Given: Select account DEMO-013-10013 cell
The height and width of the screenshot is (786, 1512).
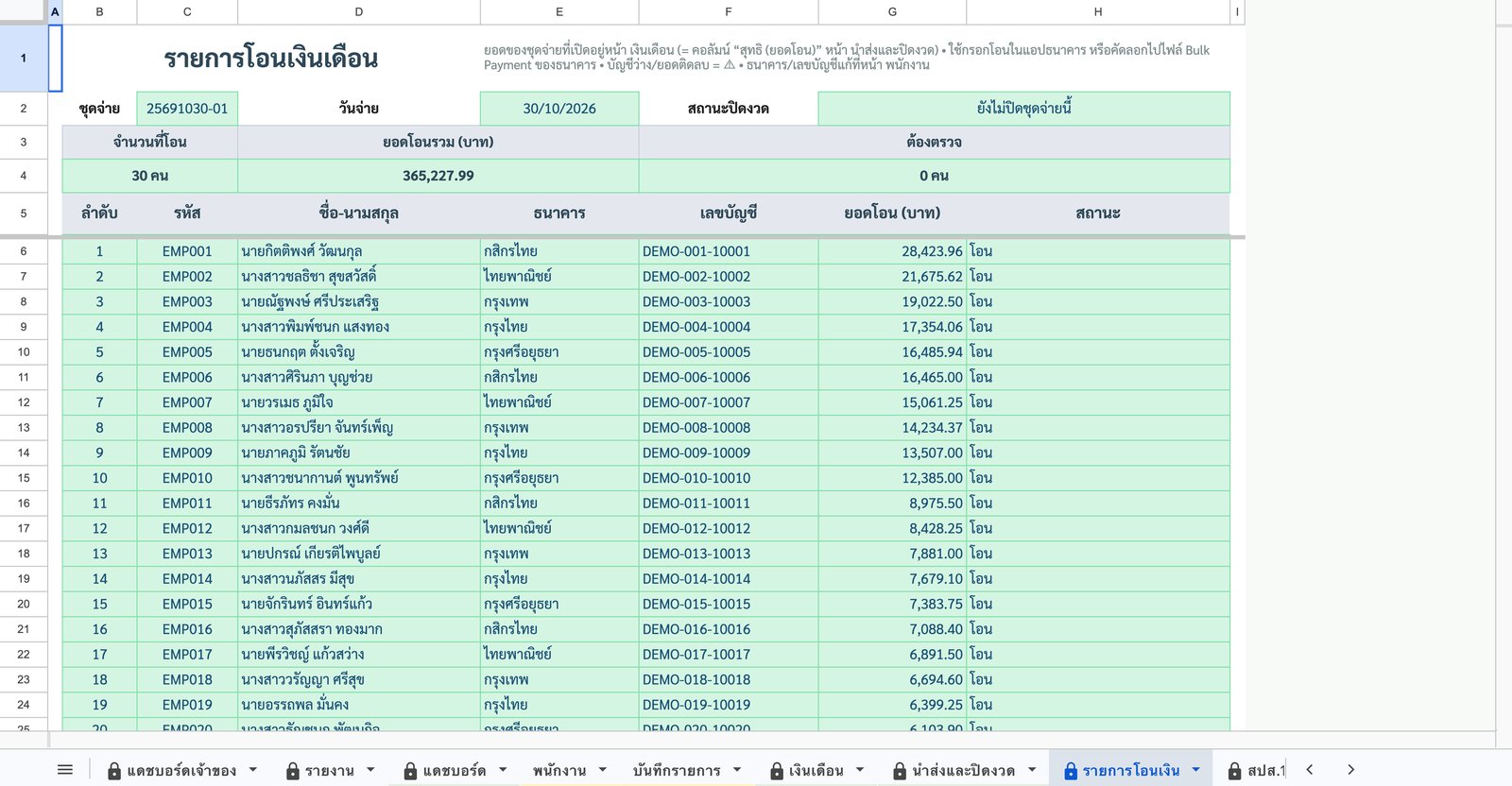Looking at the screenshot, I should pyautogui.click(x=729, y=554).
